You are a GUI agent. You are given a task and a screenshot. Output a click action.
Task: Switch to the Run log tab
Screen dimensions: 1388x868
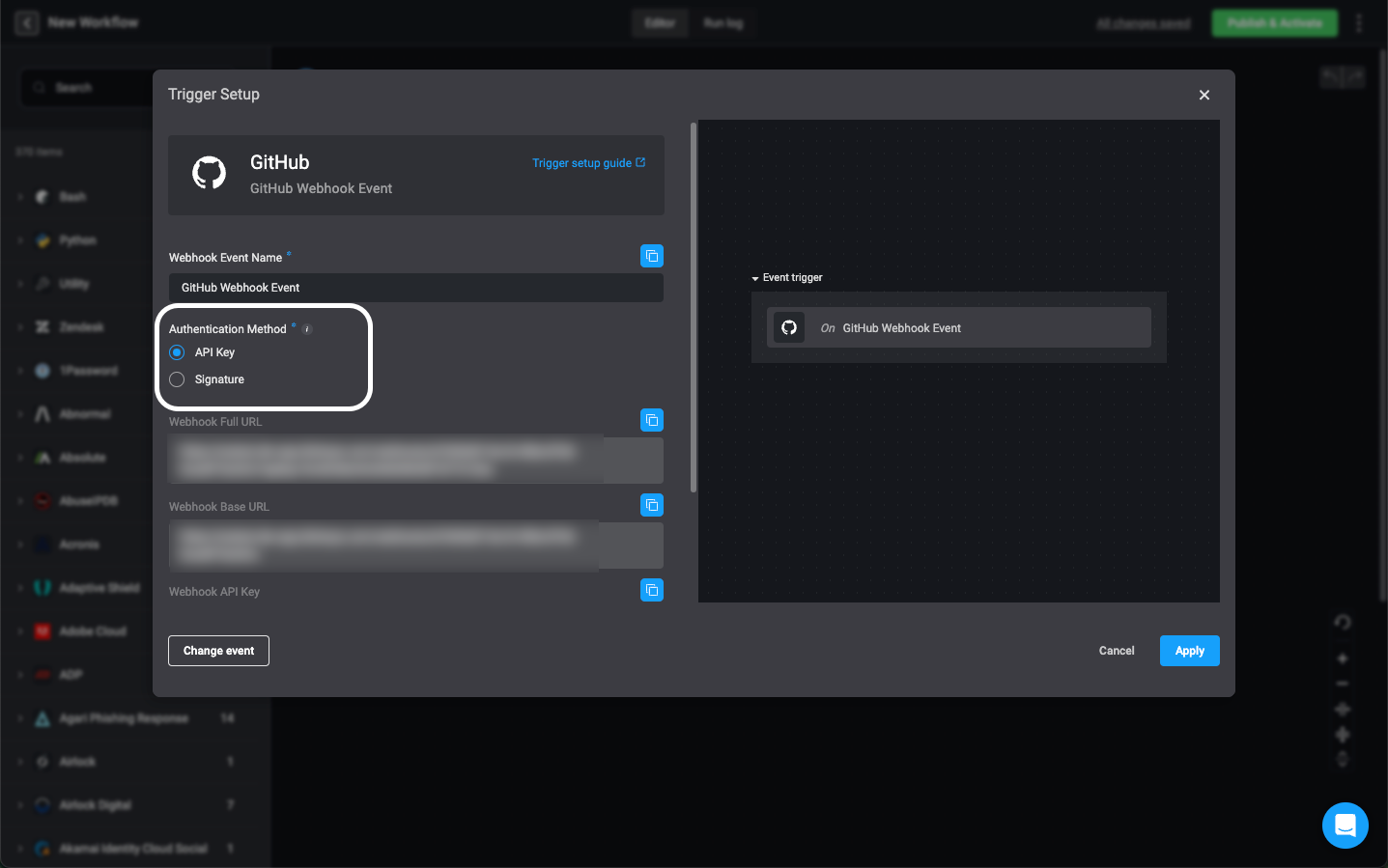723,23
